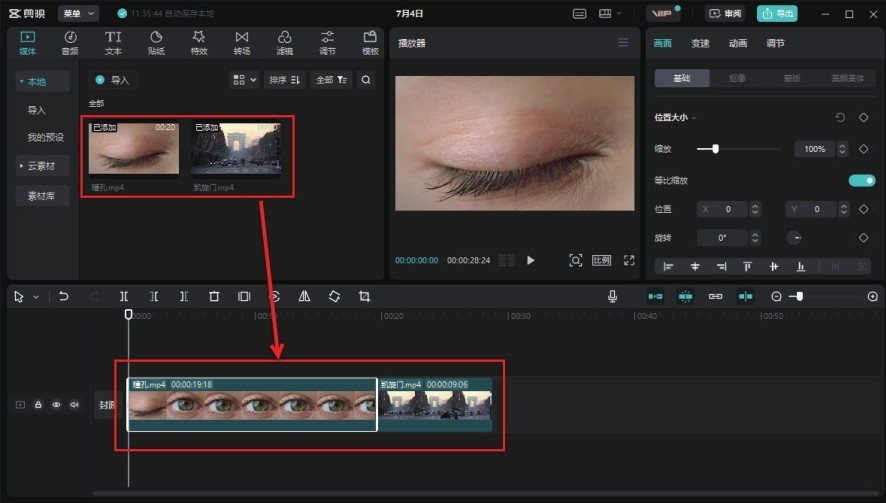The image size is (886, 503).
Task: Toggle main track magnet in timeline toolbar
Action: (655, 296)
